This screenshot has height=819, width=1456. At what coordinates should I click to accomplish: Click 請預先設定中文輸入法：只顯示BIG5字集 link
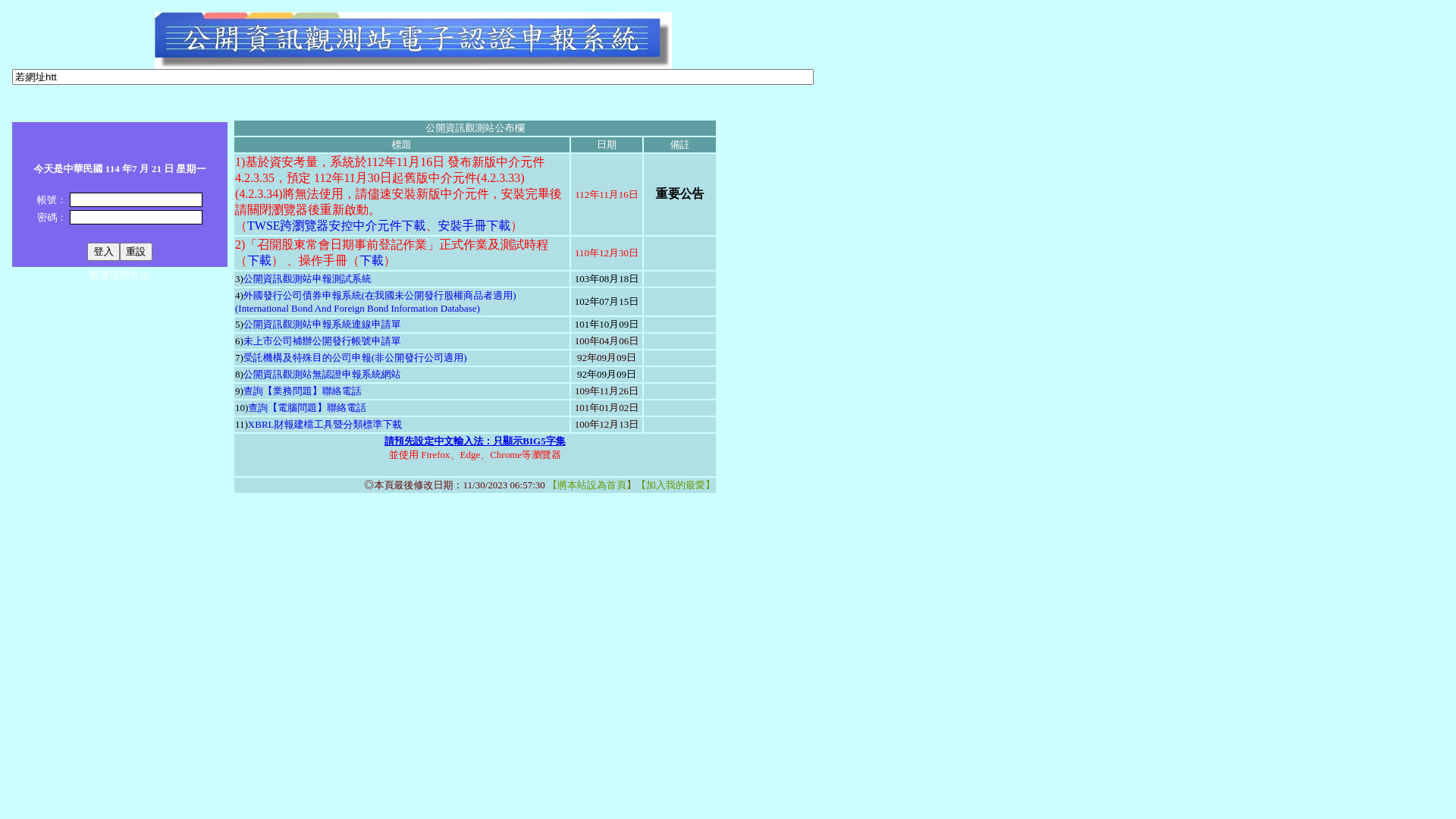pyautogui.click(x=475, y=441)
